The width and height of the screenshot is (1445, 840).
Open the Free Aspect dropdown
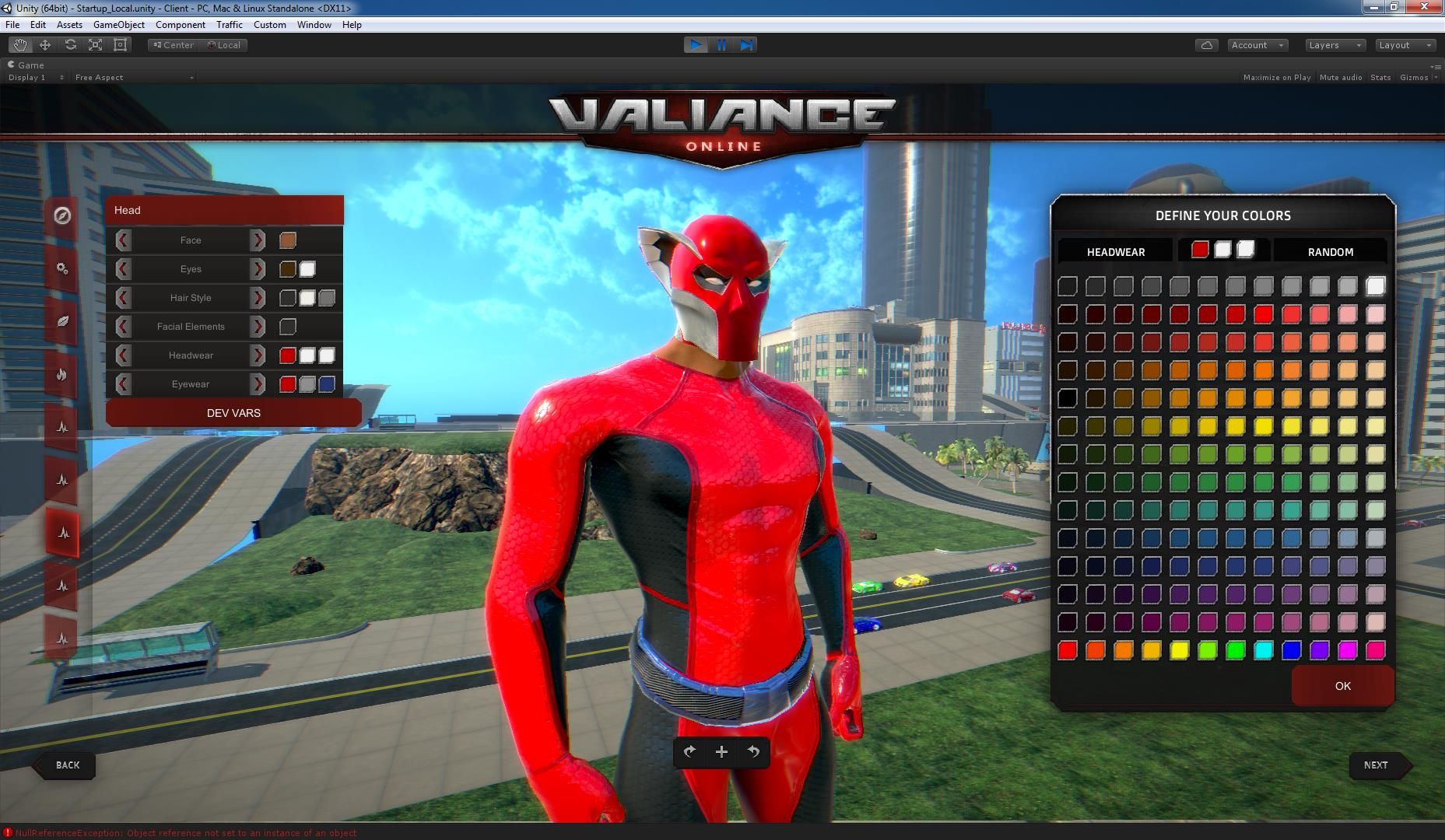pyautogui.click(x=132, y=77)
